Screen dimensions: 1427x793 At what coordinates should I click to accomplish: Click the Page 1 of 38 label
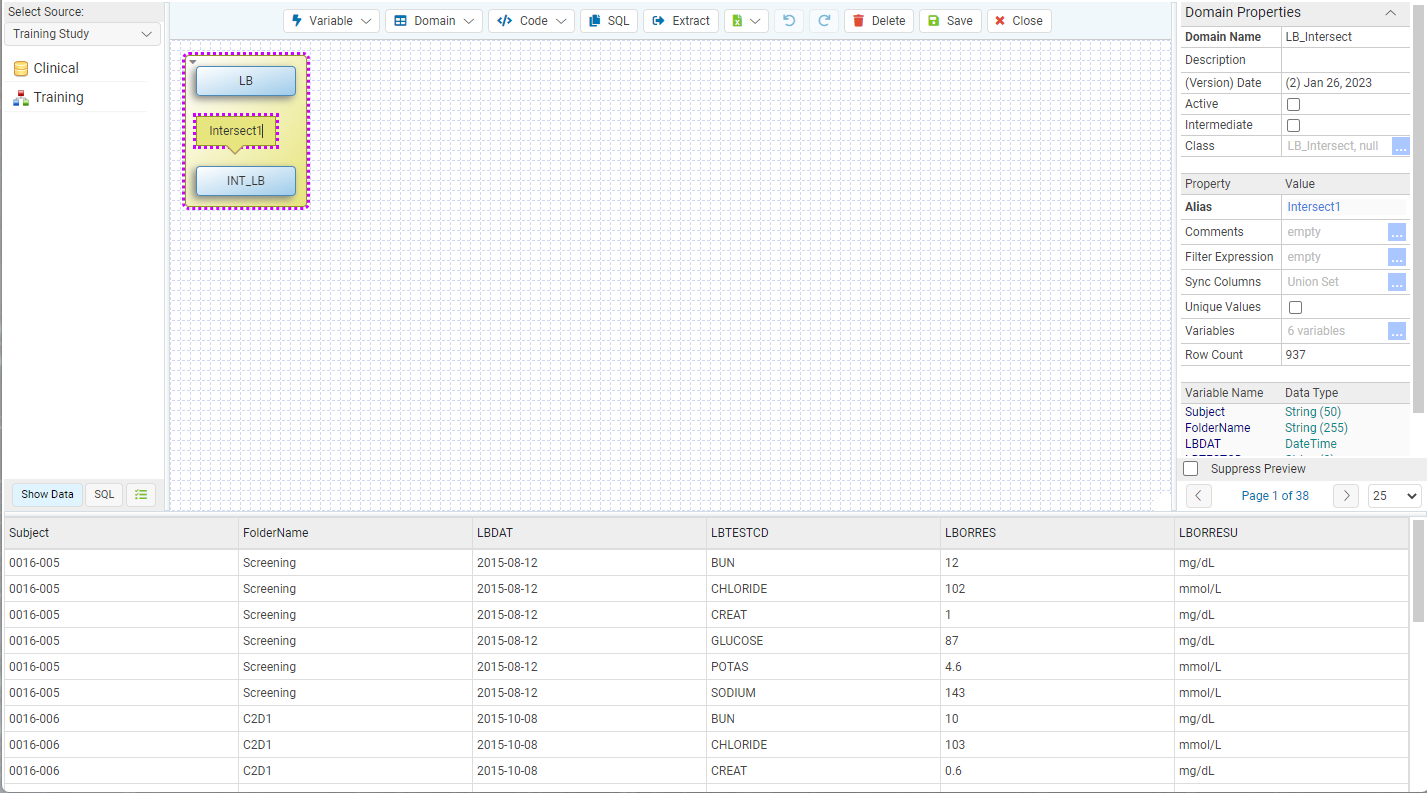tap(1274, 496)
